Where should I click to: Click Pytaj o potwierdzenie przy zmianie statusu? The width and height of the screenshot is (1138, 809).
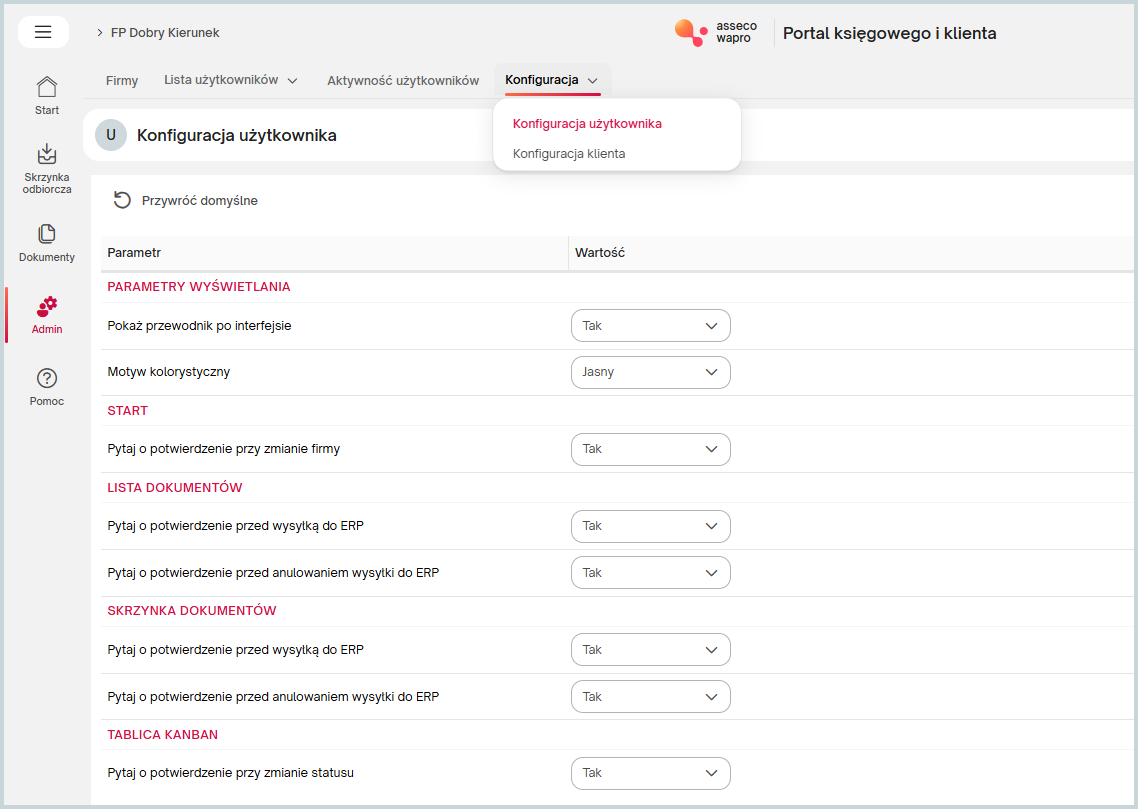click(x=231, y=773)
